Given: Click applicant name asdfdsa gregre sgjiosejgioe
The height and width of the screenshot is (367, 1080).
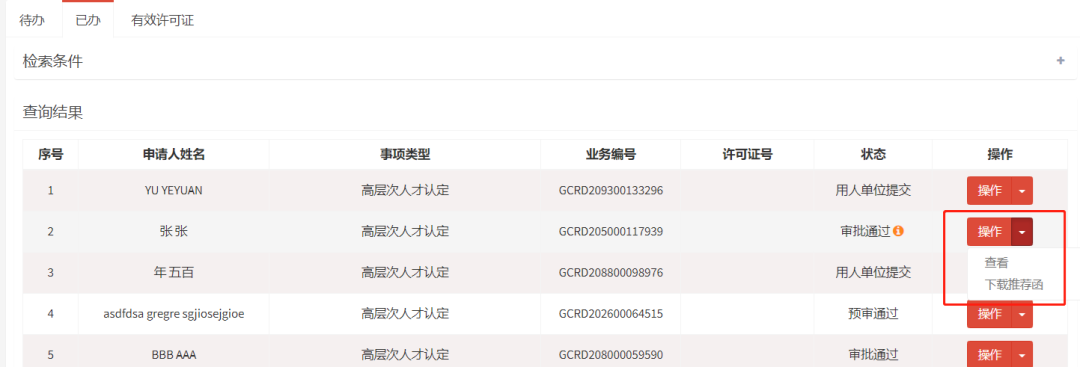Looking at the screenshot, I should [174, 314].
